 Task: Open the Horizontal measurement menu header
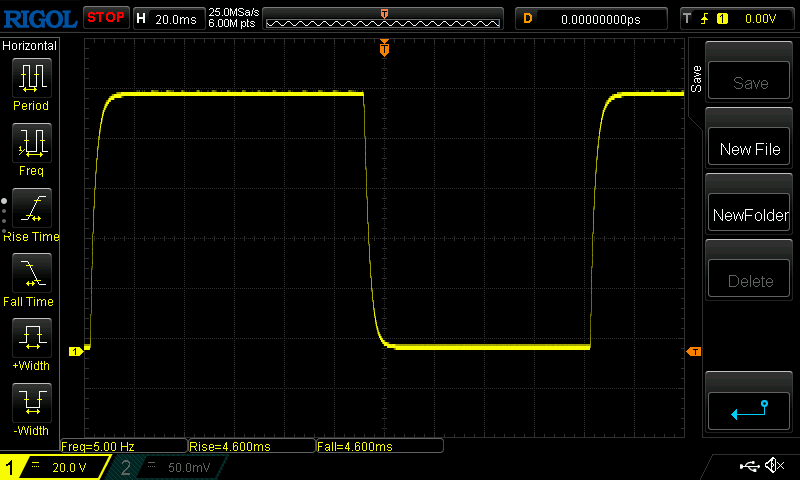[31, 46]
